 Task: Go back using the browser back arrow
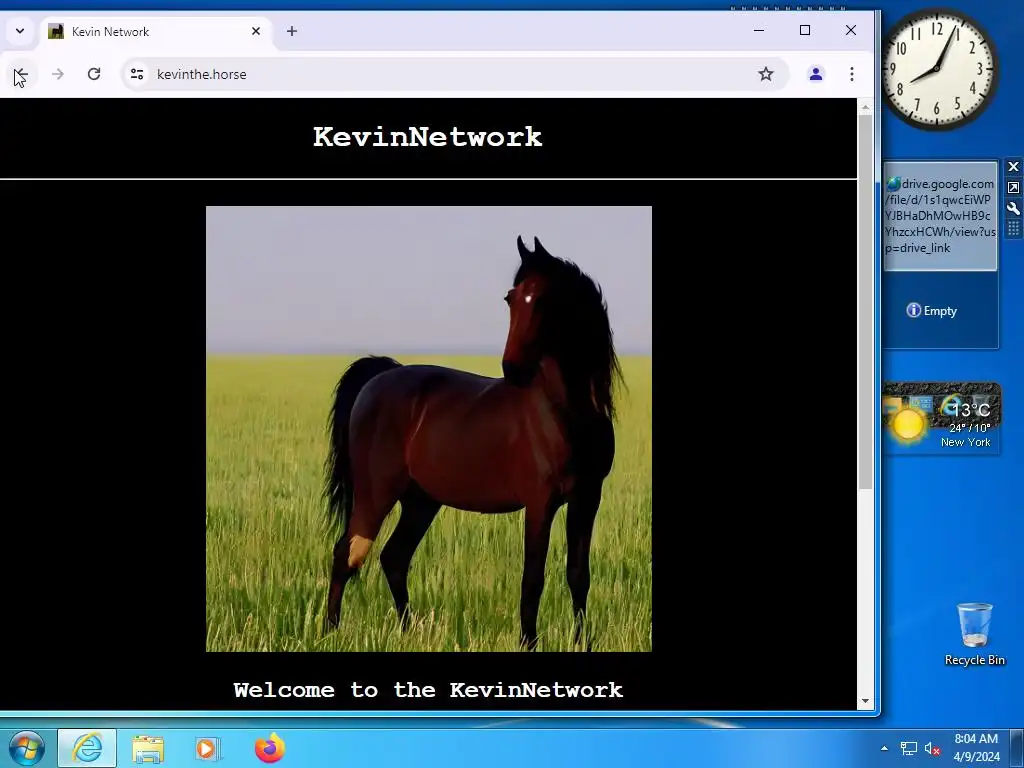tap(20, 74)
